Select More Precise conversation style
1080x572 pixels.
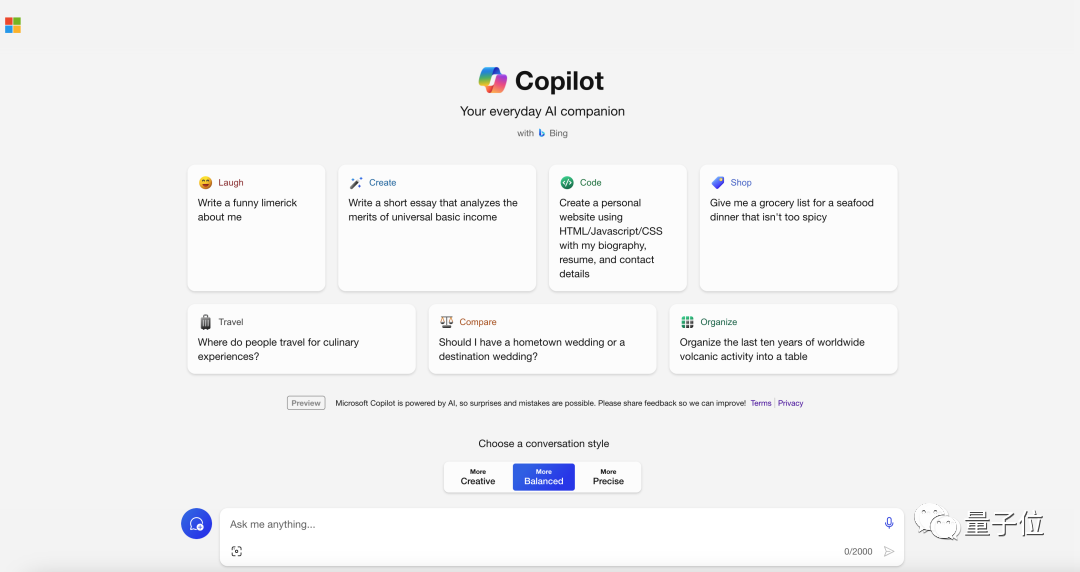(608, 477)
